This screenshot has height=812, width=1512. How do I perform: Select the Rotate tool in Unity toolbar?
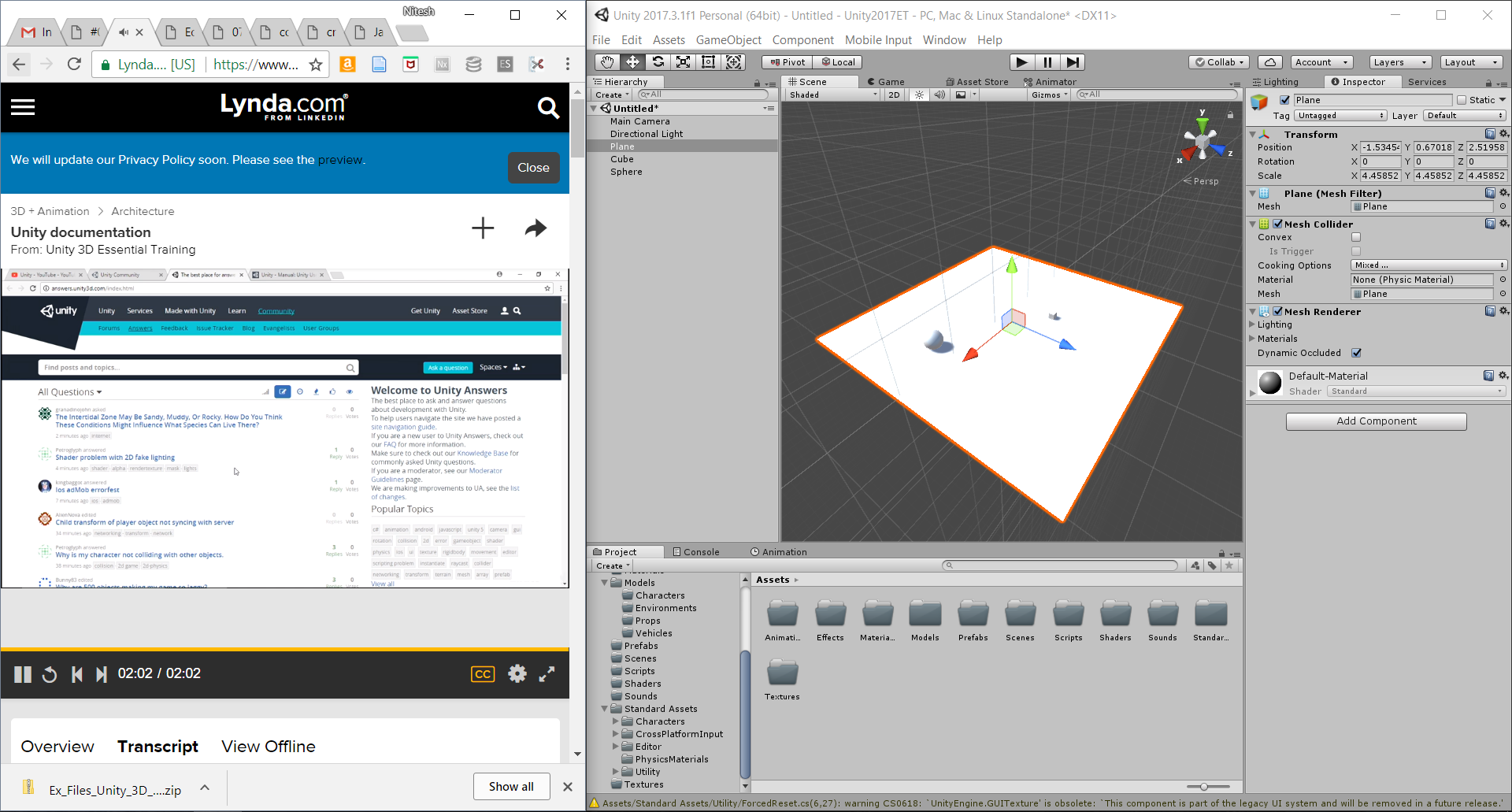(x=658, y=62)
